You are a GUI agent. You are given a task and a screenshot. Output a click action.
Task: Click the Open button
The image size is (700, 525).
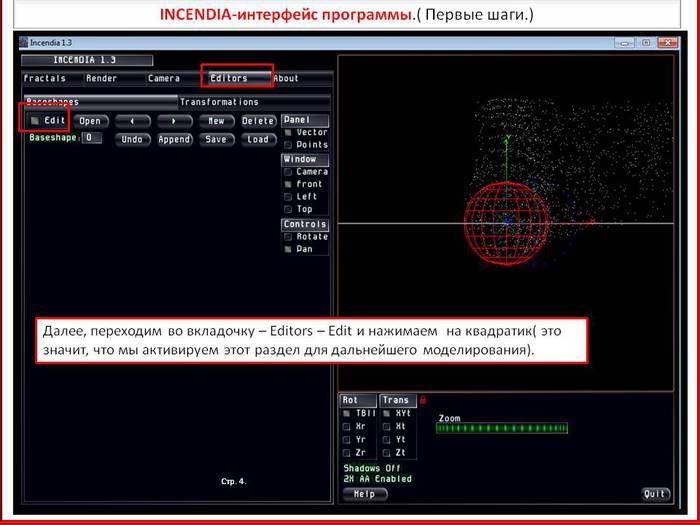90,121
